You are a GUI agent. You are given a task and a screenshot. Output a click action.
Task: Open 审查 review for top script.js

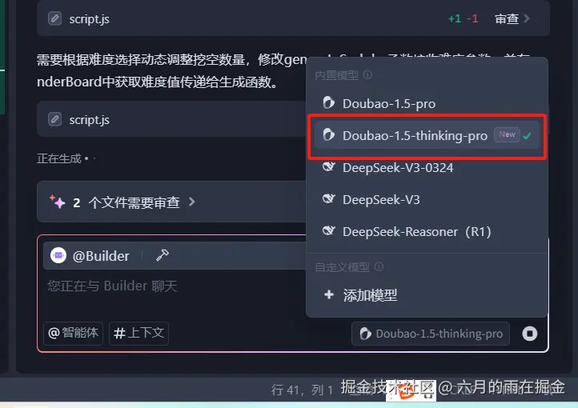coord(512,18)
